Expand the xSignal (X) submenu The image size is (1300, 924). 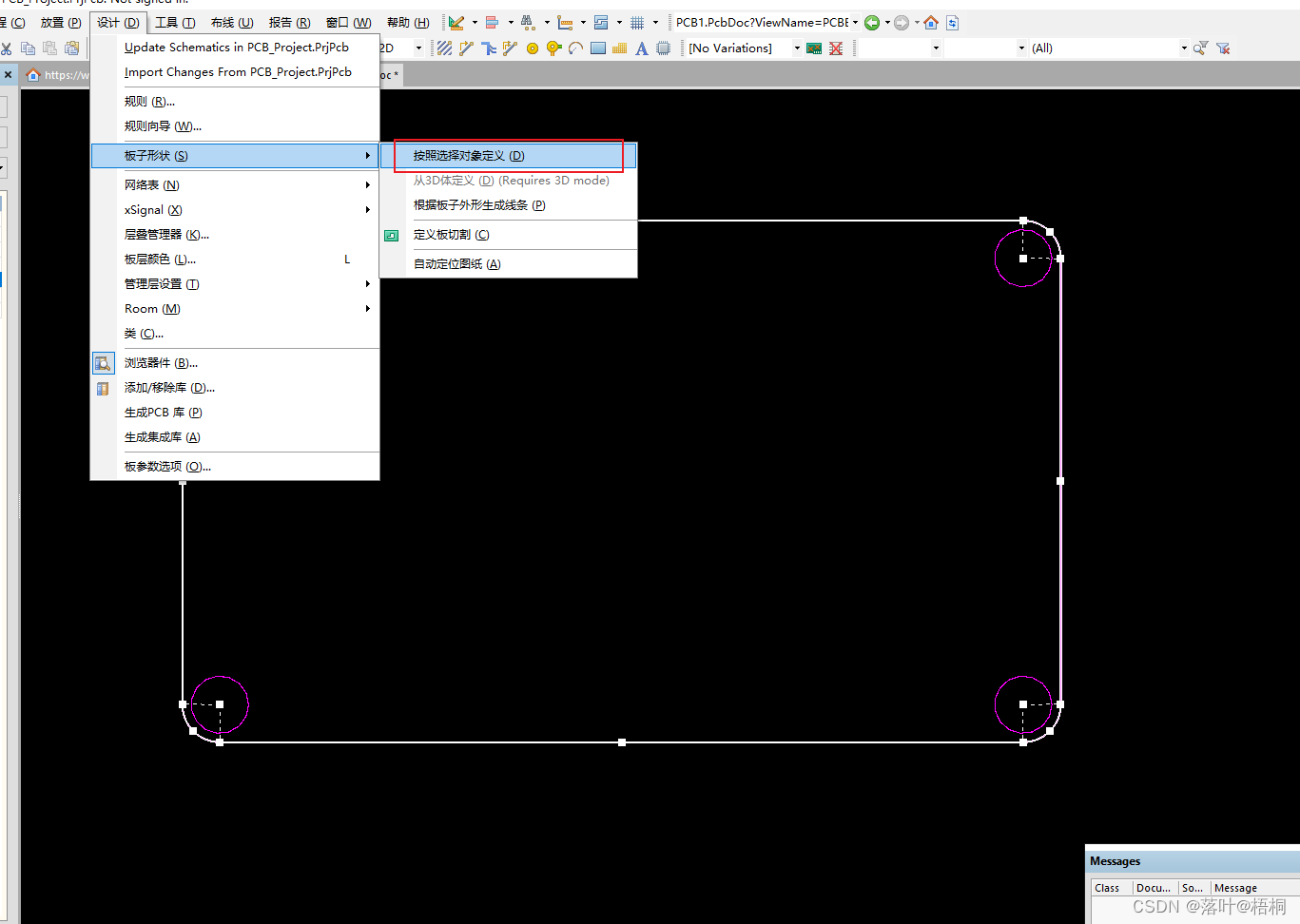[235, 210]
